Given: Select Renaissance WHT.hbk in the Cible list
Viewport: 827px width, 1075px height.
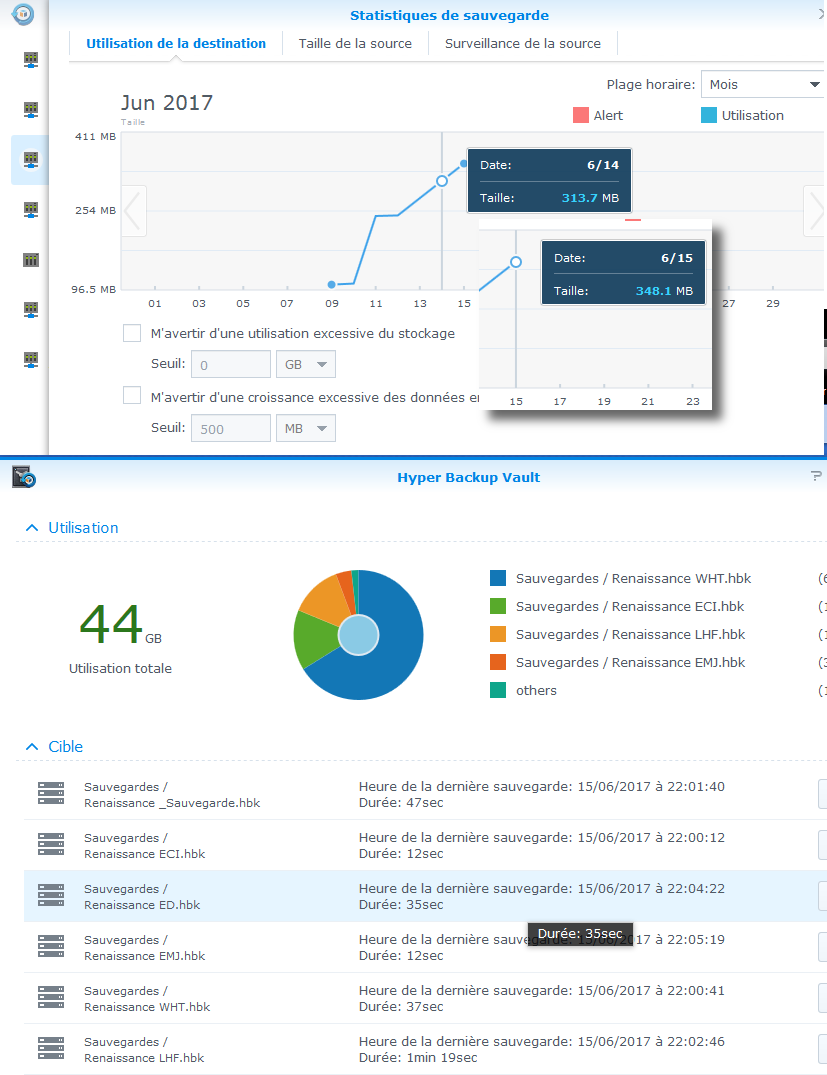Looking at the screenshot, I should 147,998.
